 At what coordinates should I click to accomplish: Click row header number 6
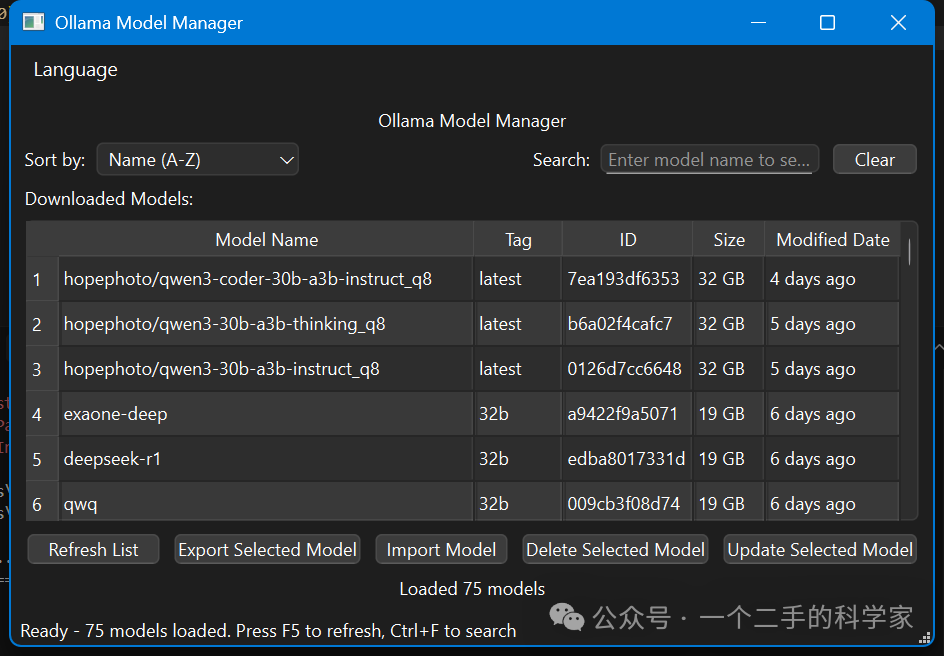(x=42, y=502)
